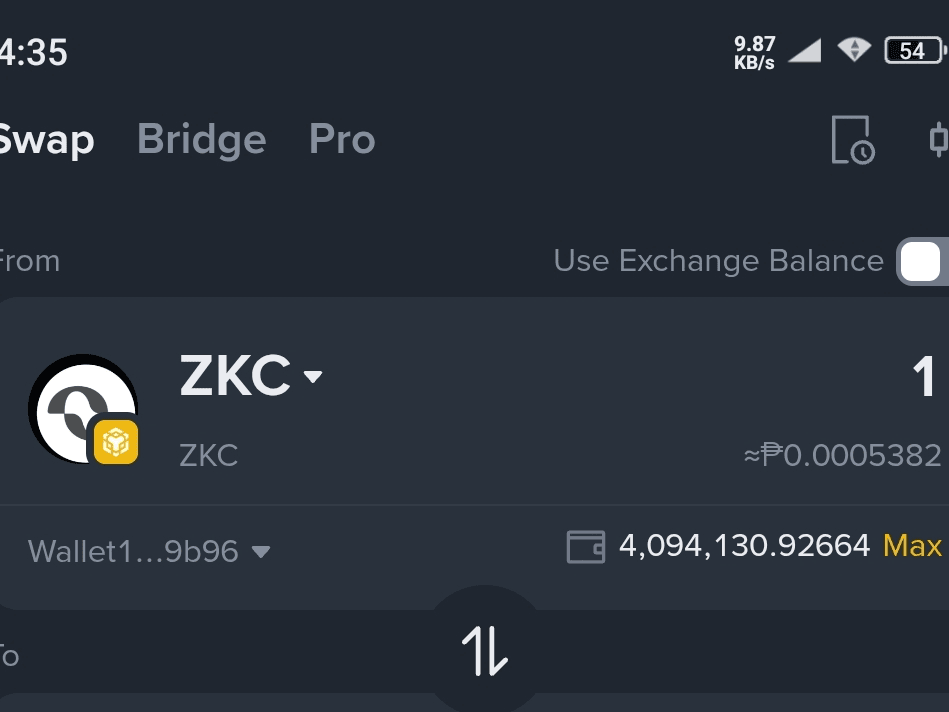
Task: Expand the ZKC token selector dropdown
Action: 251,376
